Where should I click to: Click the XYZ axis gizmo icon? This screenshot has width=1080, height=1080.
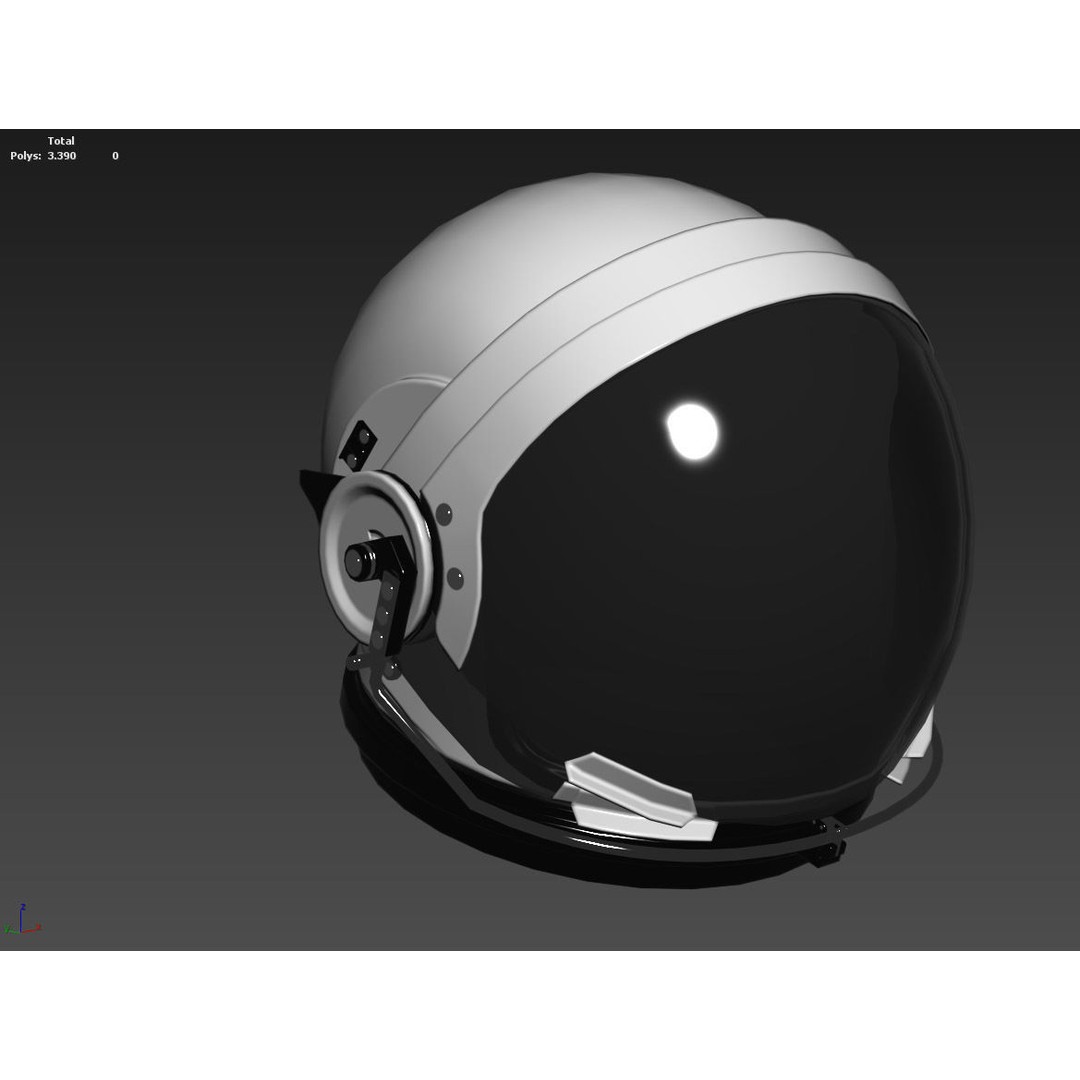(x=23, y=919)
